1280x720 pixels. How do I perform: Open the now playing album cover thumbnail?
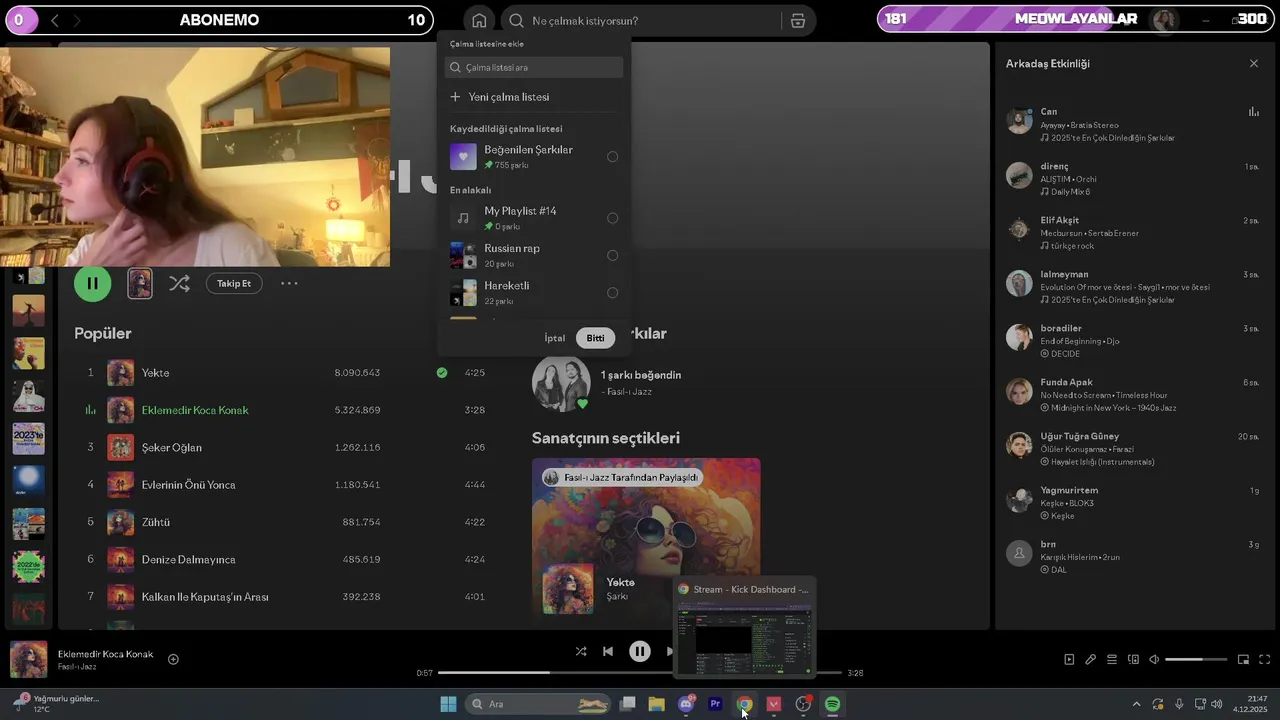click(x=28, y=659)
